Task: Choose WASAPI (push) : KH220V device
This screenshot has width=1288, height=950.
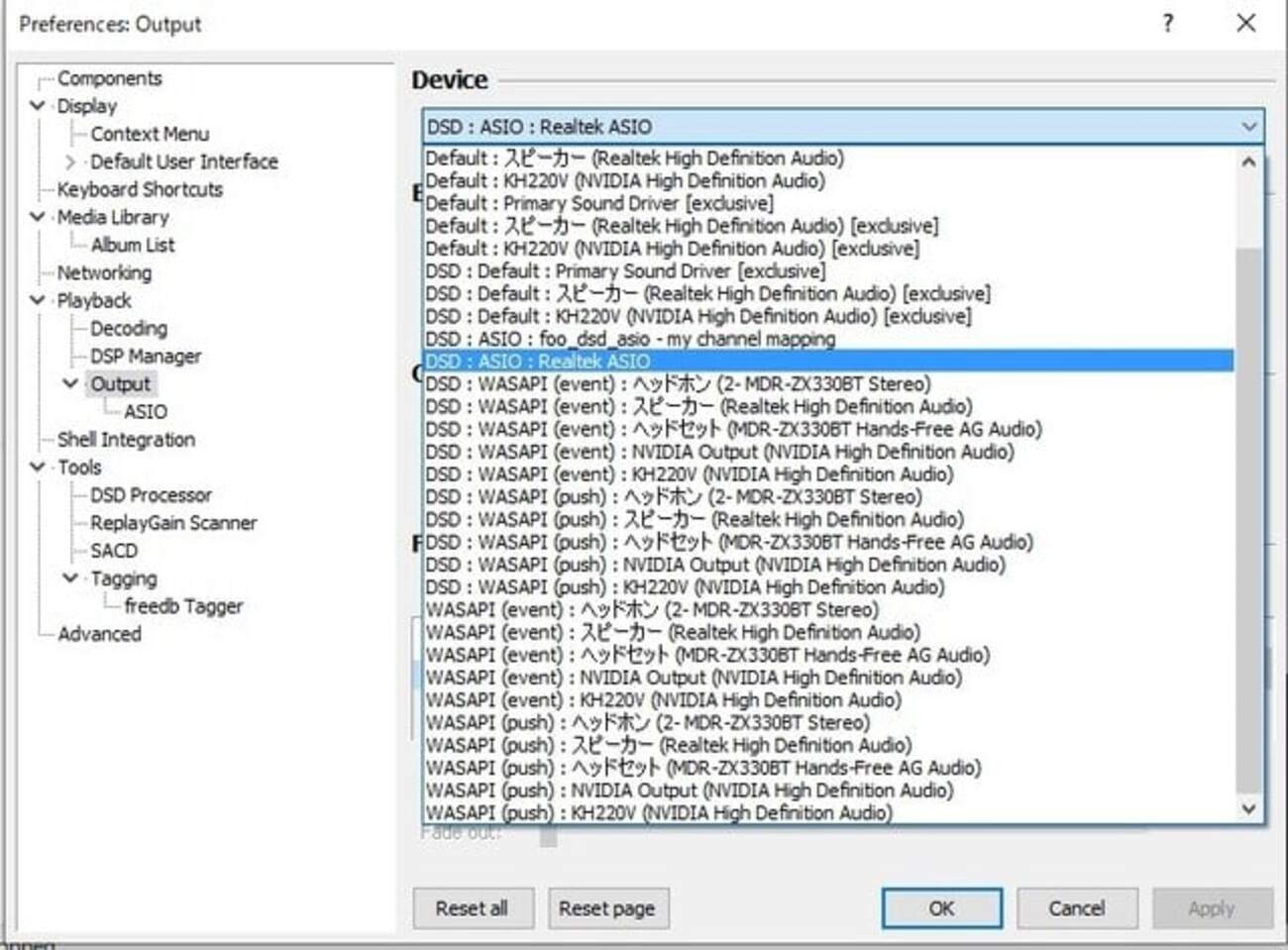Action: pyautogui.click(x=828, y=813)
